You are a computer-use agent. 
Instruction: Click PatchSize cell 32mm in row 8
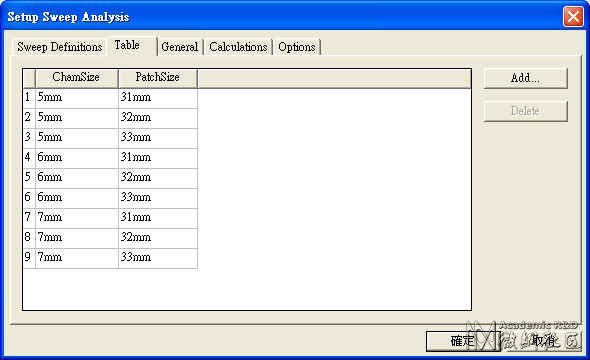[x=158, y=238]
